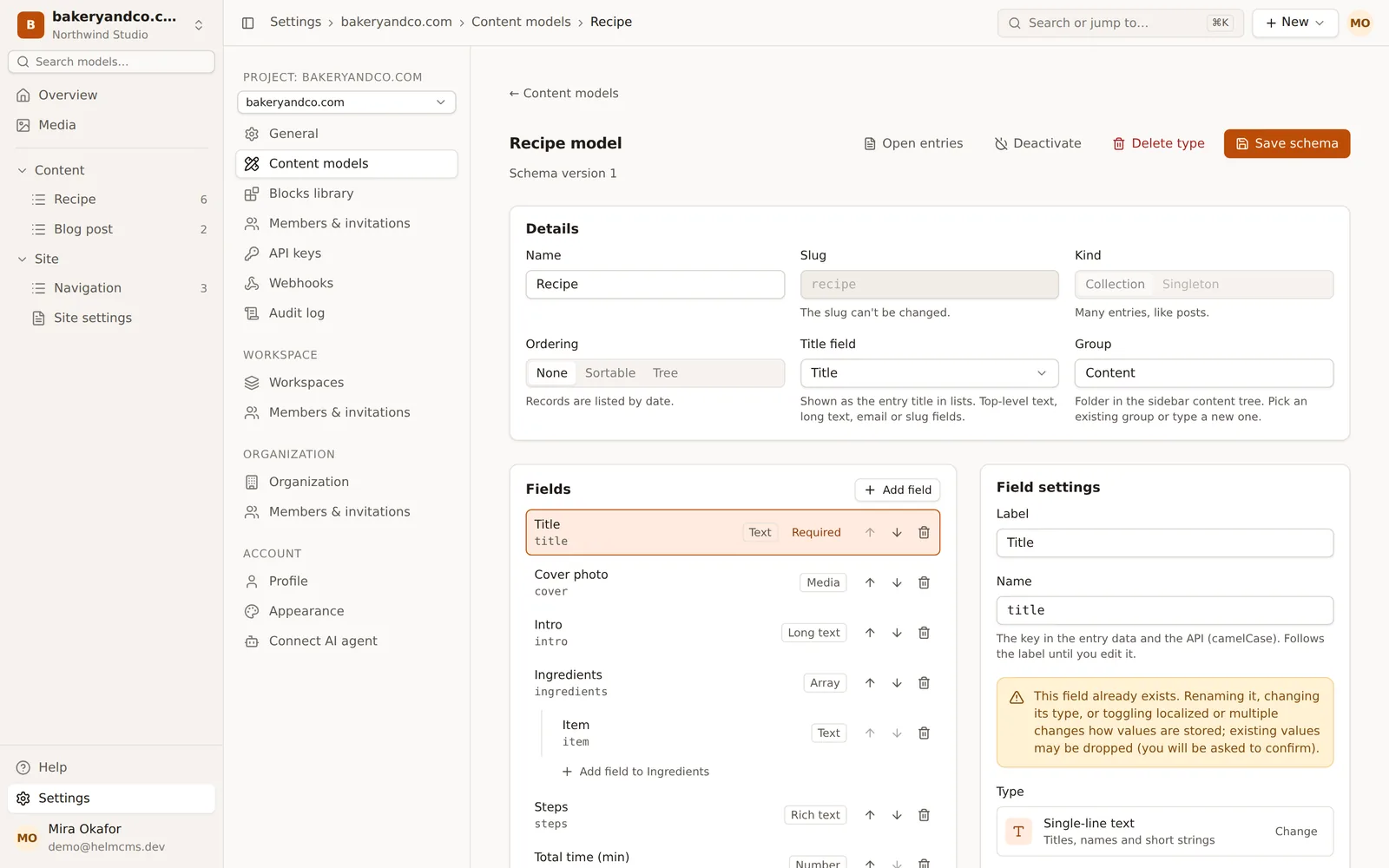Screen dimensions: 1389x868
Task: Open Organization settings
Action: (x=346, y=482)
